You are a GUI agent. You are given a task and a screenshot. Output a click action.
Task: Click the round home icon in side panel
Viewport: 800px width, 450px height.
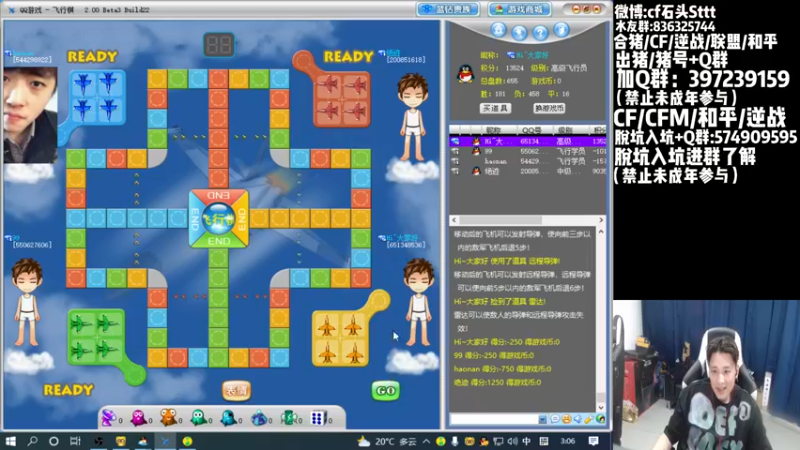498,30
